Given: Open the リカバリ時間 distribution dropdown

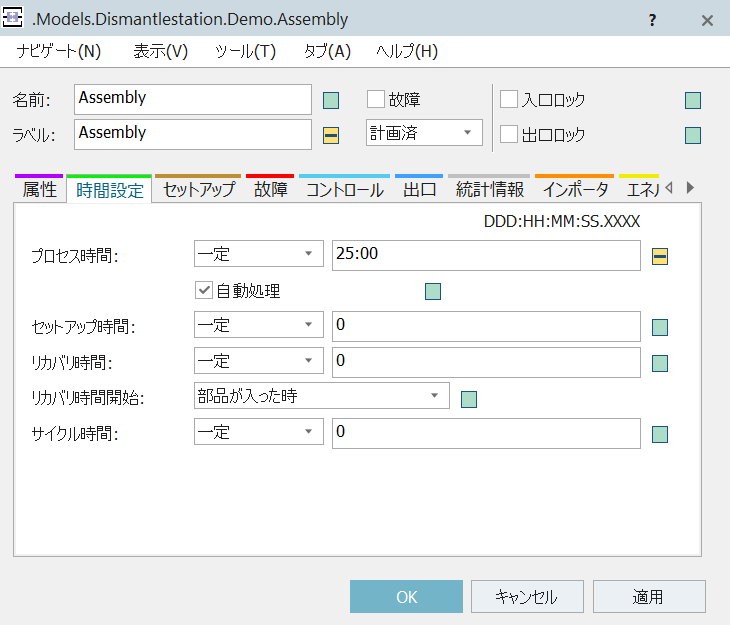Looking at the screenshot, I should 259,360.
